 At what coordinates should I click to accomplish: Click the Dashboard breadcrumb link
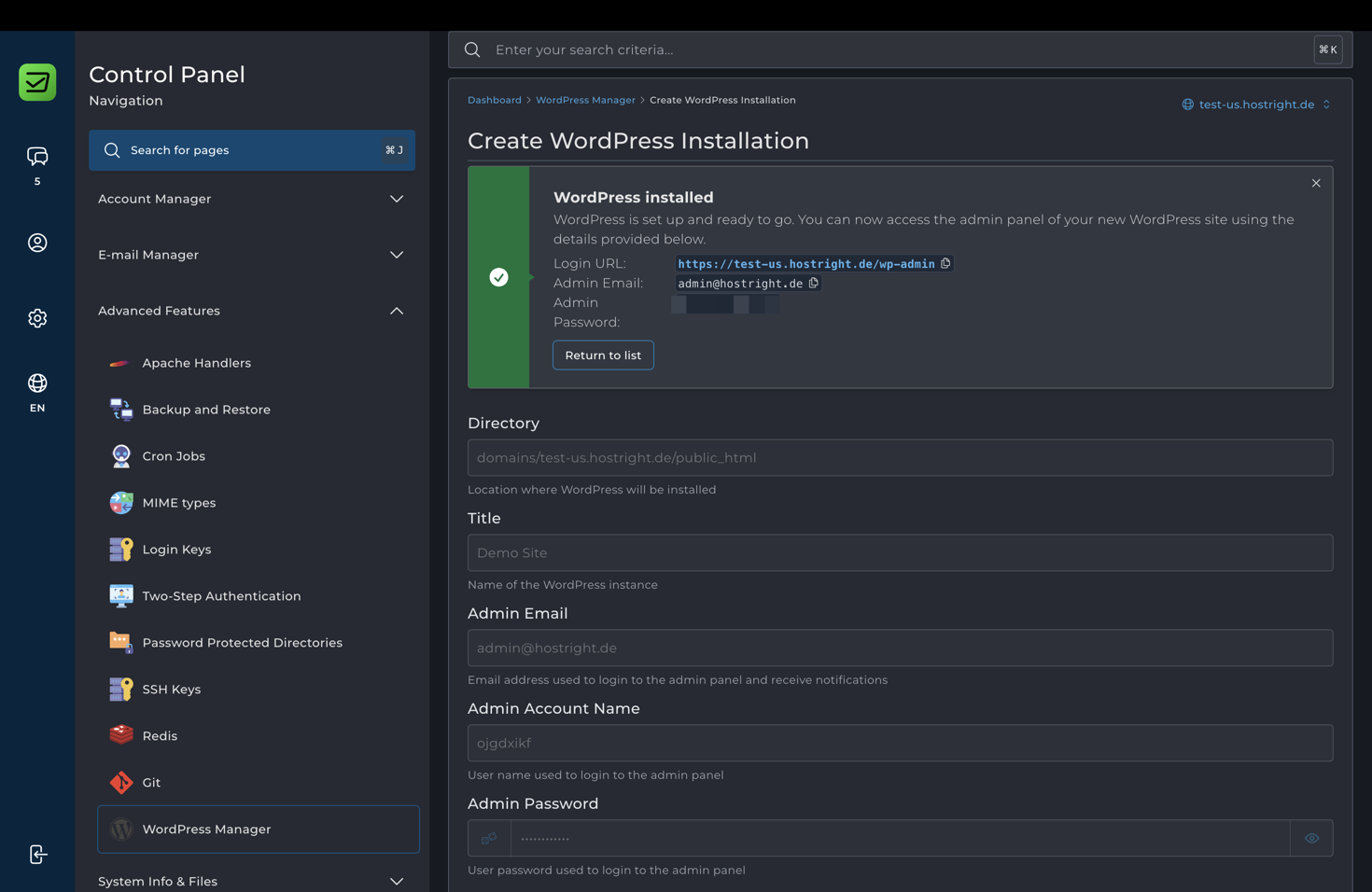point(495,100)
